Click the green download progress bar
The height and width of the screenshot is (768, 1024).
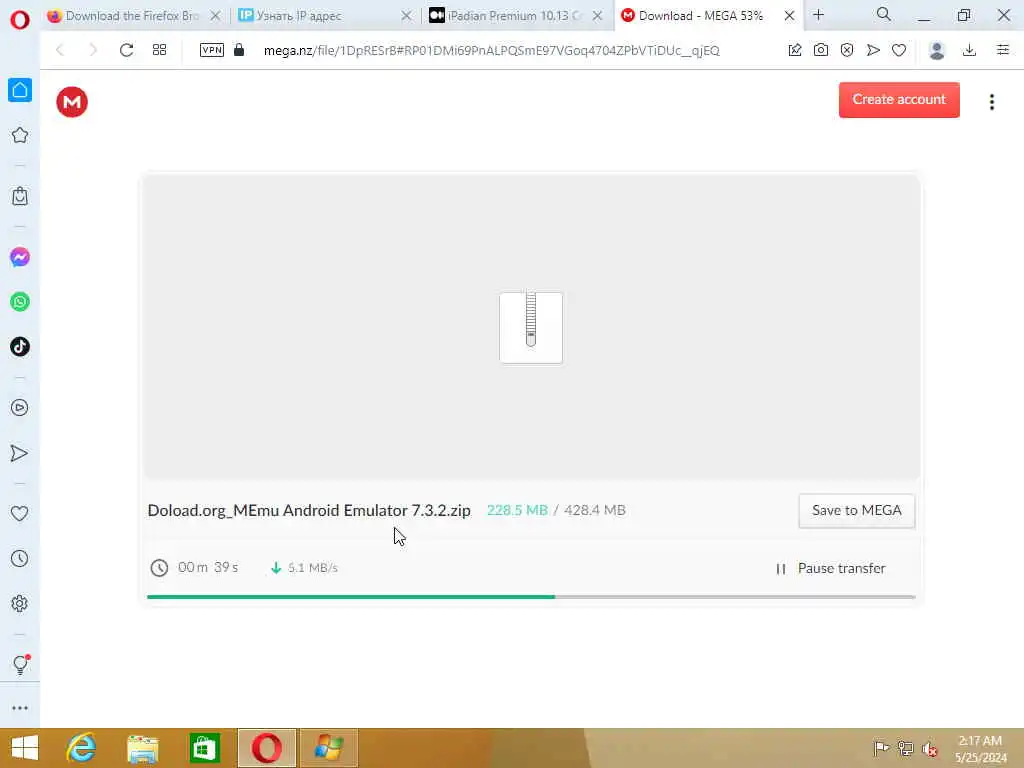tap(351, 596)
